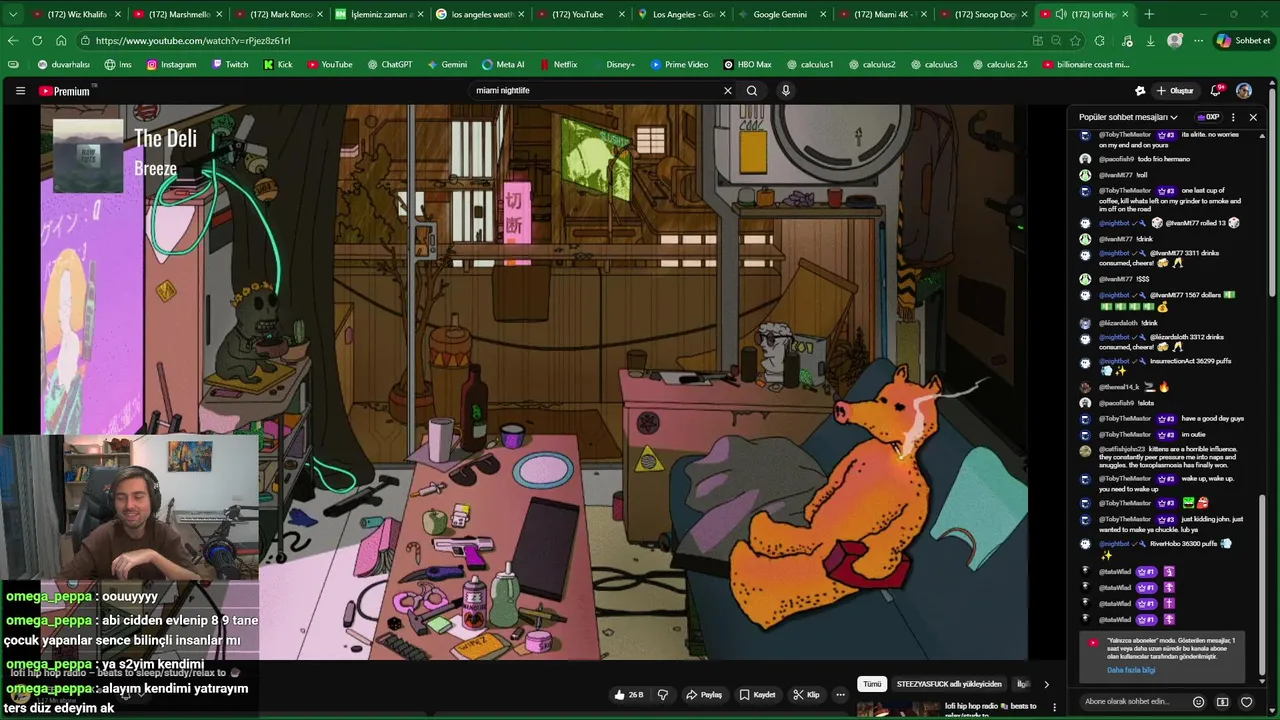Select the 'Tümü' filter chip

(x=873, y=684)
